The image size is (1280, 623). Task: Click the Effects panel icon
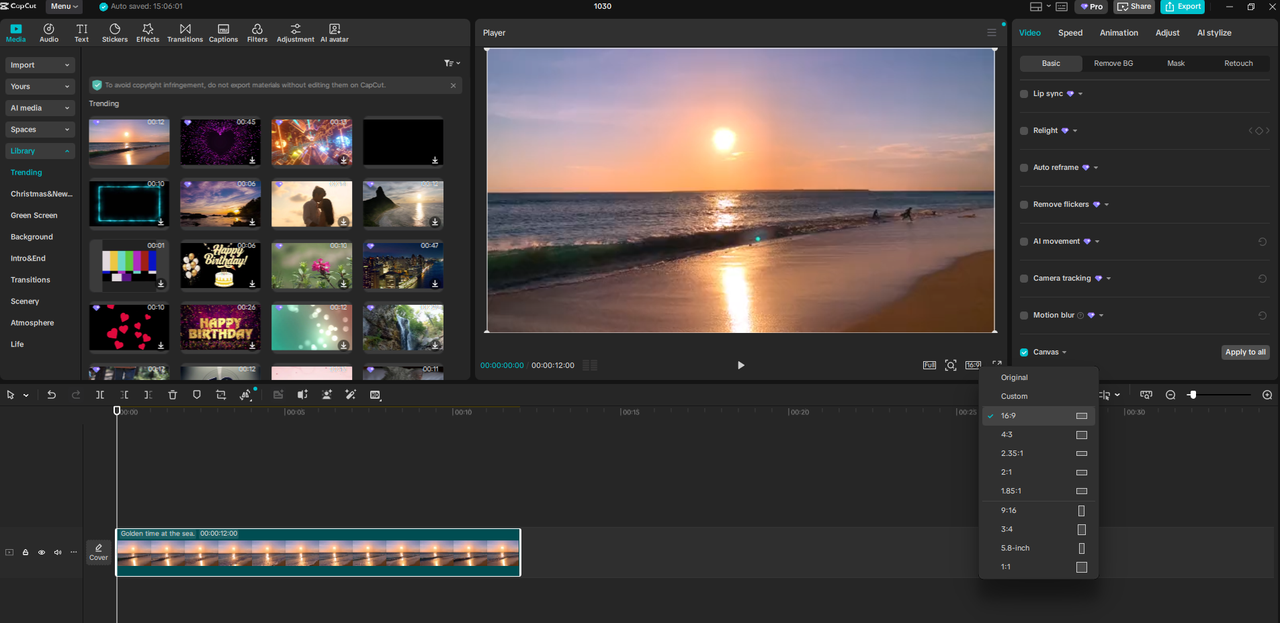click(147, 32)
